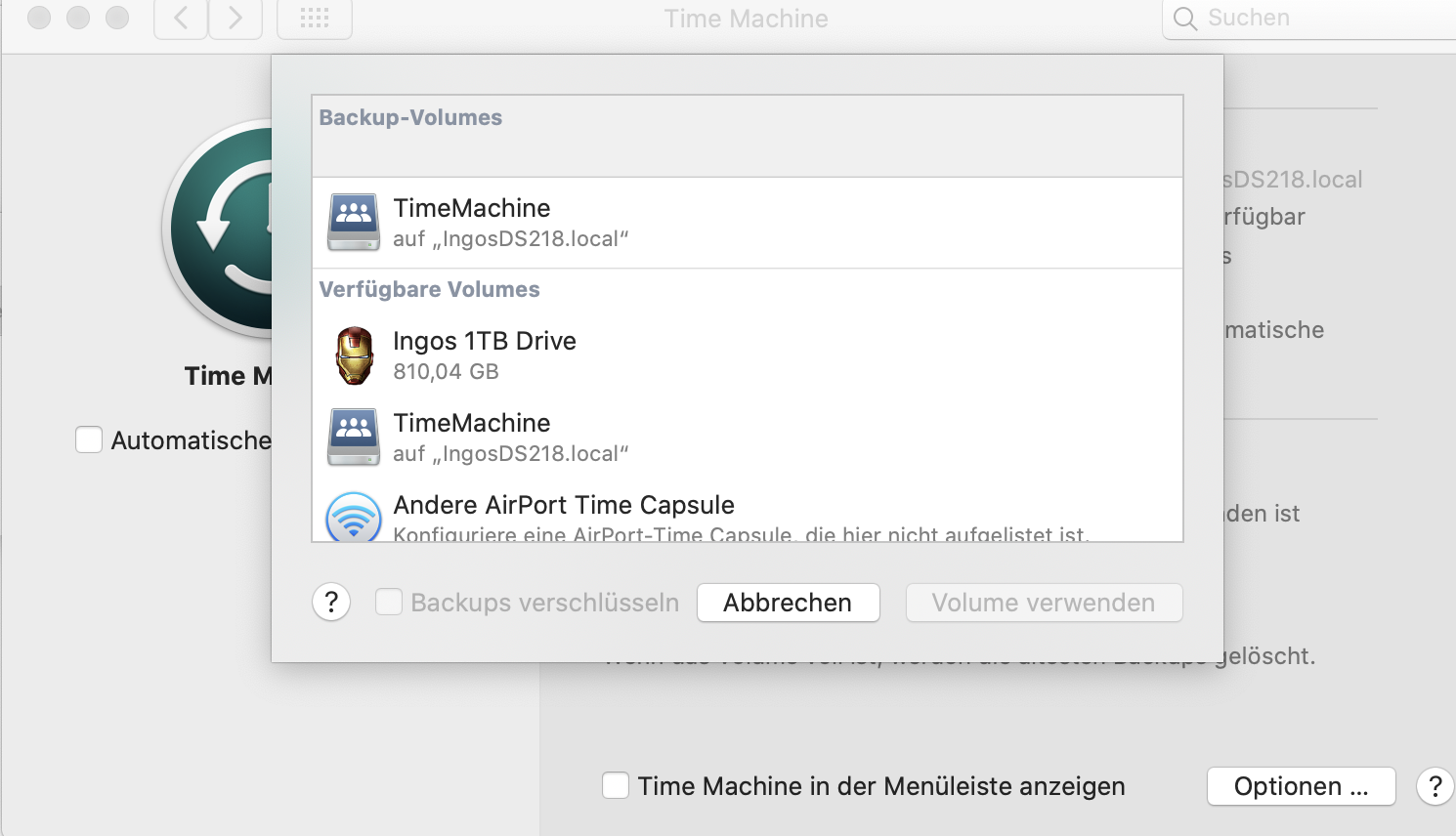Image resolution: width=1456 pixels, height=836 pixels.
Task: Select the 810,04 GB size text
Action: tap(446, 372)
